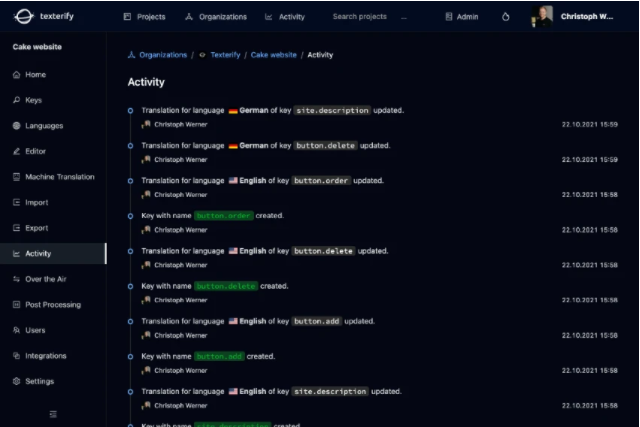Click site.description key tag in German entry
This screenshot has width=640, height=427.
point(332,111)
